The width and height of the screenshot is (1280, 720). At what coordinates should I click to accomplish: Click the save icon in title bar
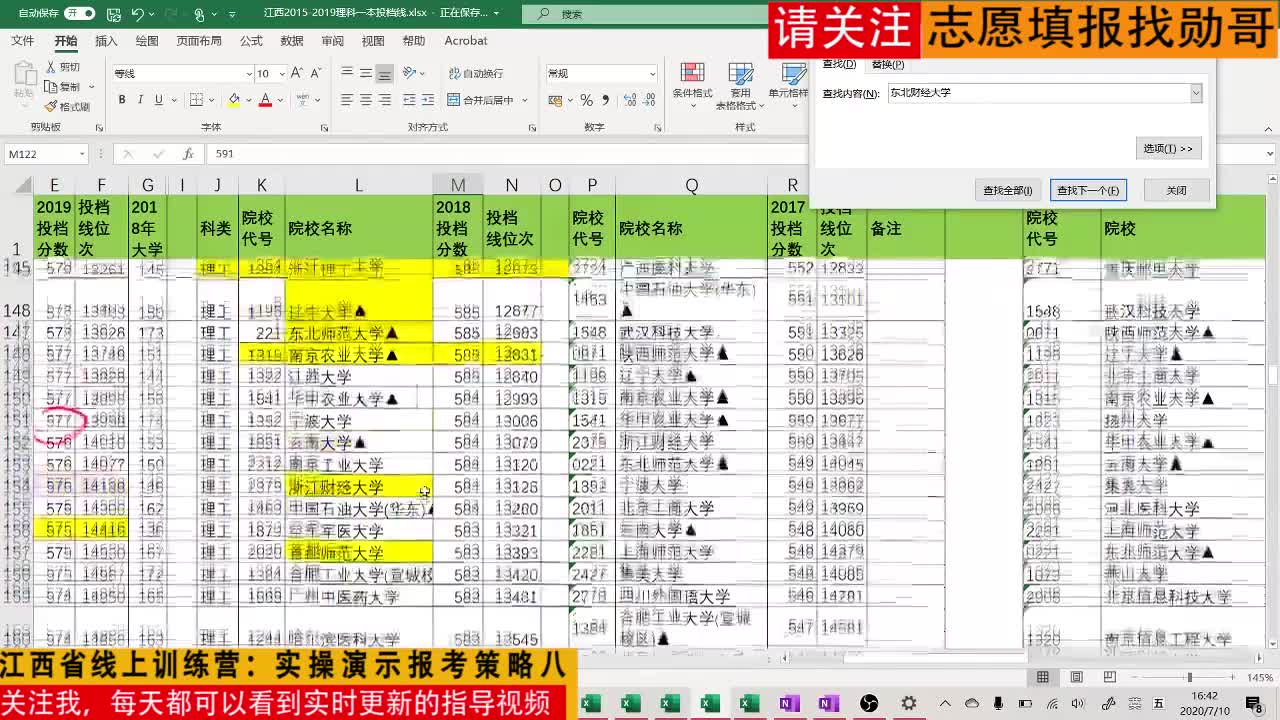point(112,14)
